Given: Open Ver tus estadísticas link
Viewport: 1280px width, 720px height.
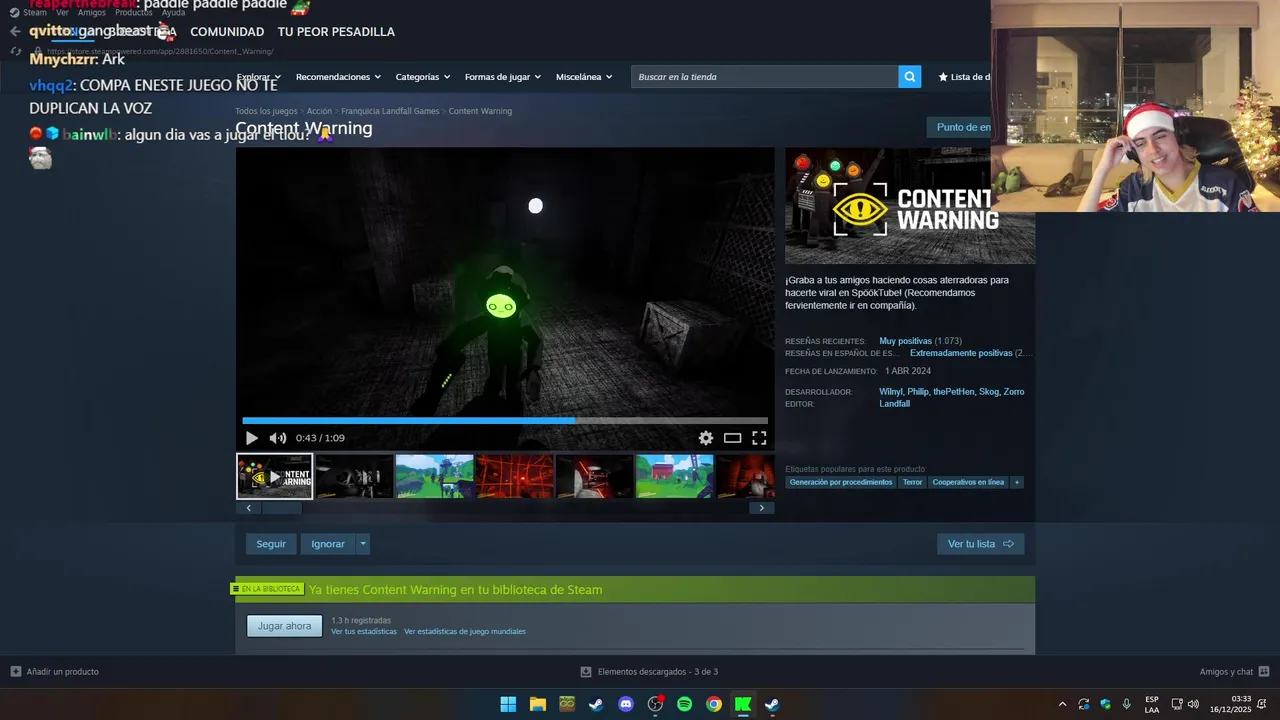Looking at the screenshot, I should [x=364, y=632].
